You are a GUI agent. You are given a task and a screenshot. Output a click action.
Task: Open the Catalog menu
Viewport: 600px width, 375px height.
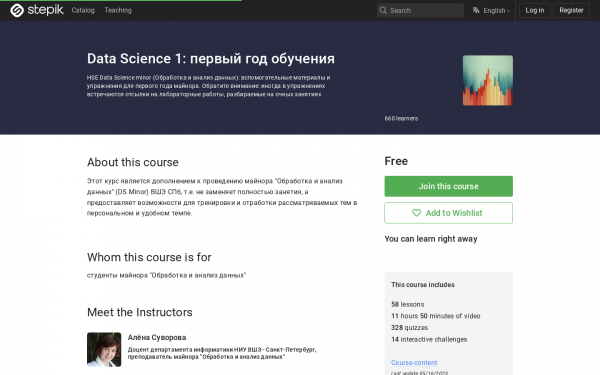tap(83, 10)
